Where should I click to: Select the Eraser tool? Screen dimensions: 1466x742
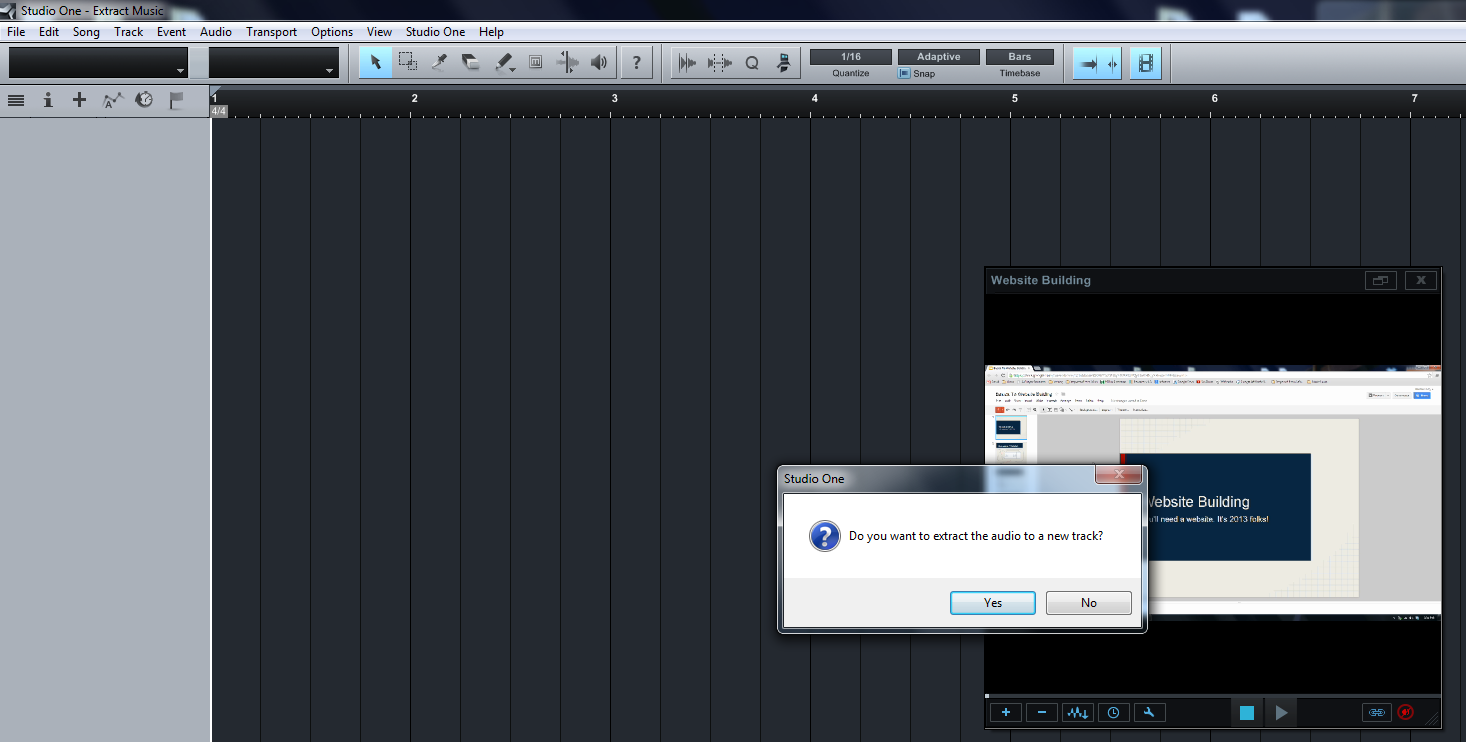click(x=471, y=63)
